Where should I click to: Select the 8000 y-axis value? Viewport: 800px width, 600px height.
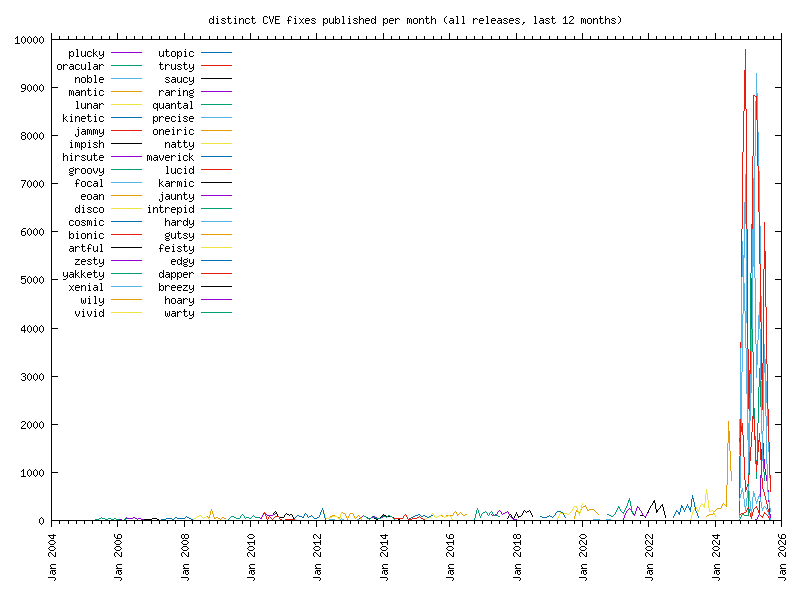[32, 136]
